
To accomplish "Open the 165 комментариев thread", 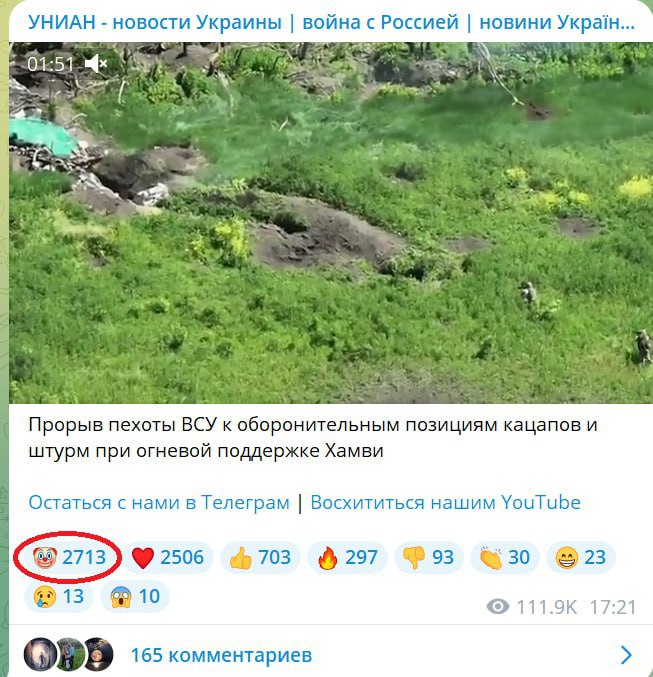I will click(x=221, y=655).
